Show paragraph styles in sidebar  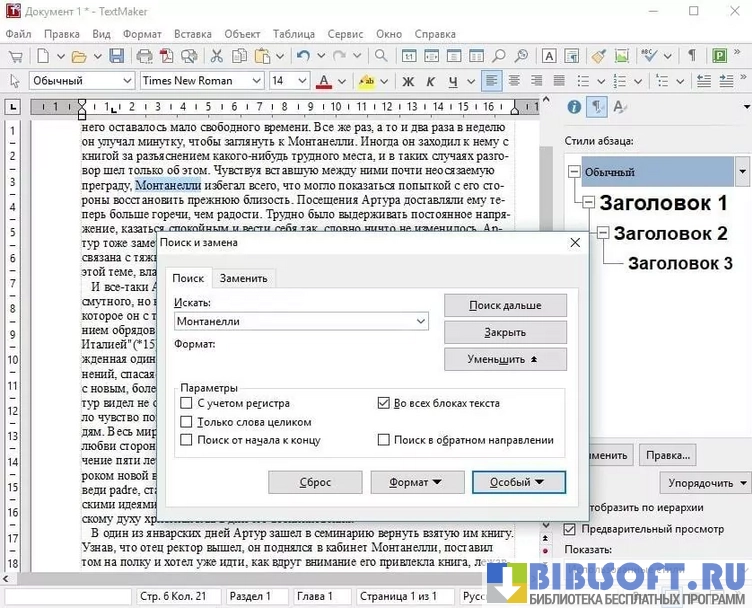598,107
